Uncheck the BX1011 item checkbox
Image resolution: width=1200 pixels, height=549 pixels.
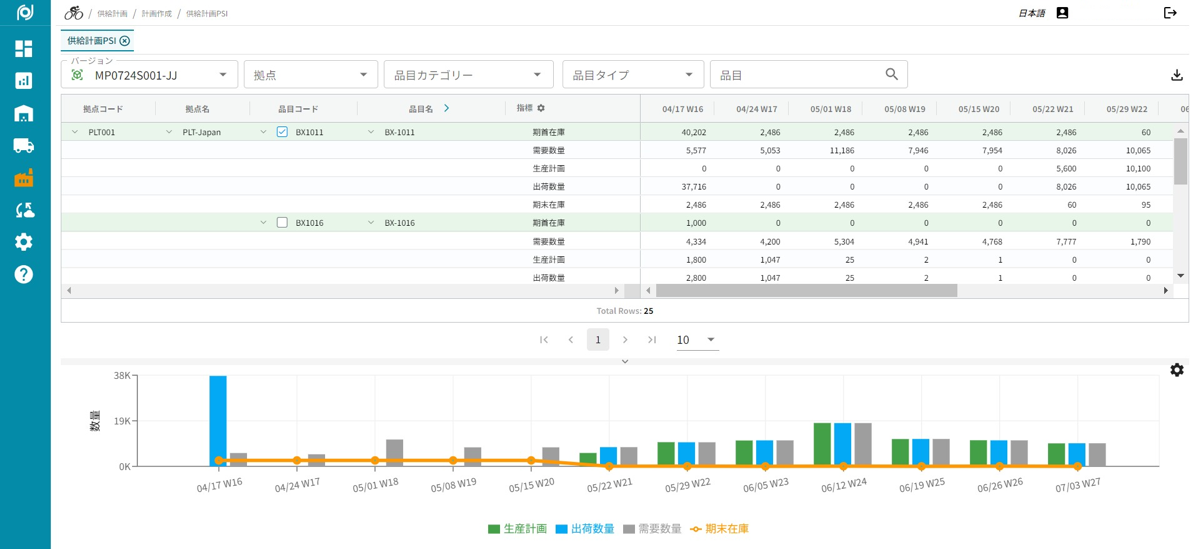(x=282, y=132)
